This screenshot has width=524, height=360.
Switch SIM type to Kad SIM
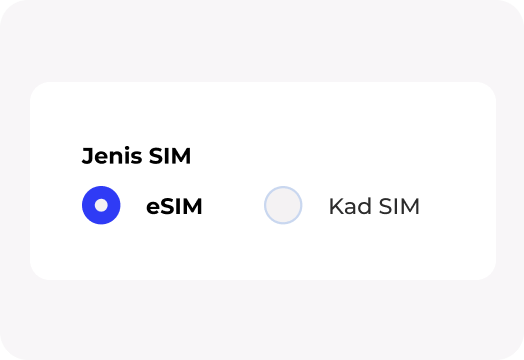(283, 205)
